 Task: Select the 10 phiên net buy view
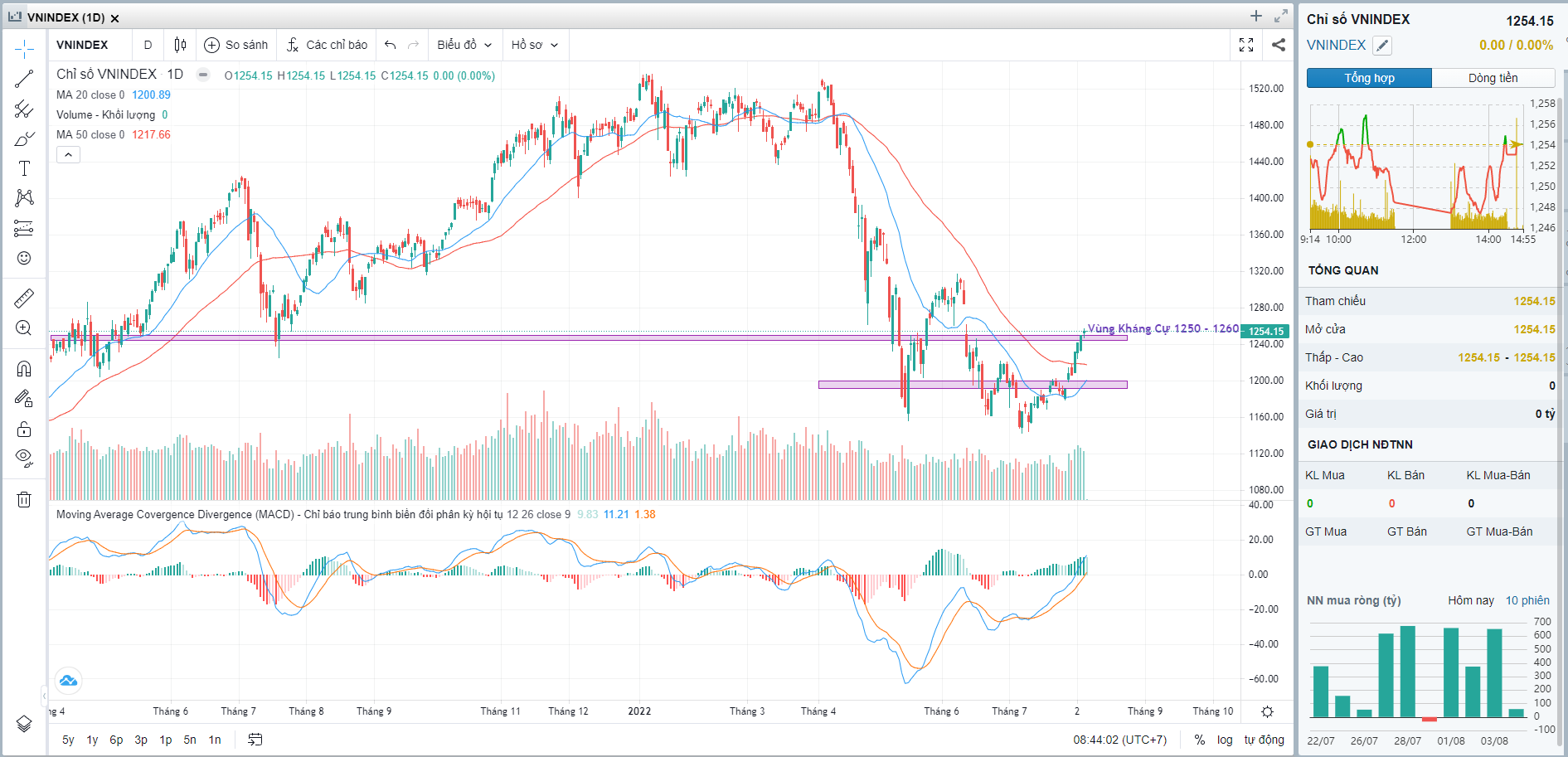pyautogui.click(x=1527, y=600)
